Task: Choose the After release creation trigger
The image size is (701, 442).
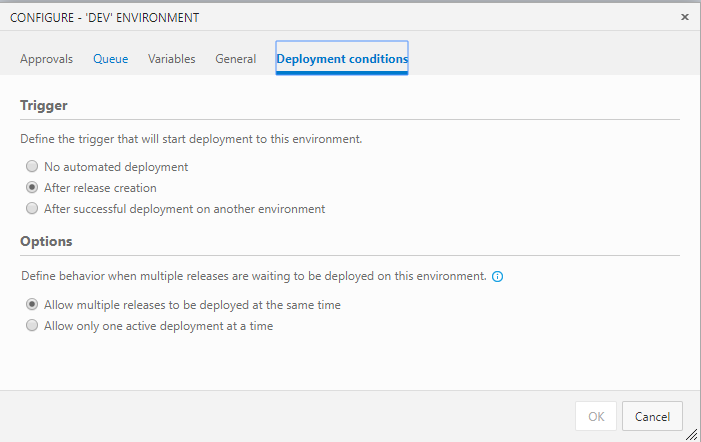Action: click(33, 188)
